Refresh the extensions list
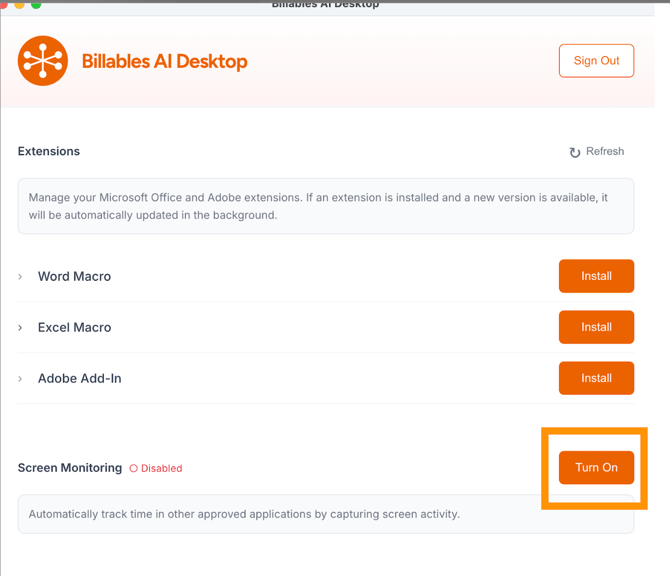 [x=596, y=152]
